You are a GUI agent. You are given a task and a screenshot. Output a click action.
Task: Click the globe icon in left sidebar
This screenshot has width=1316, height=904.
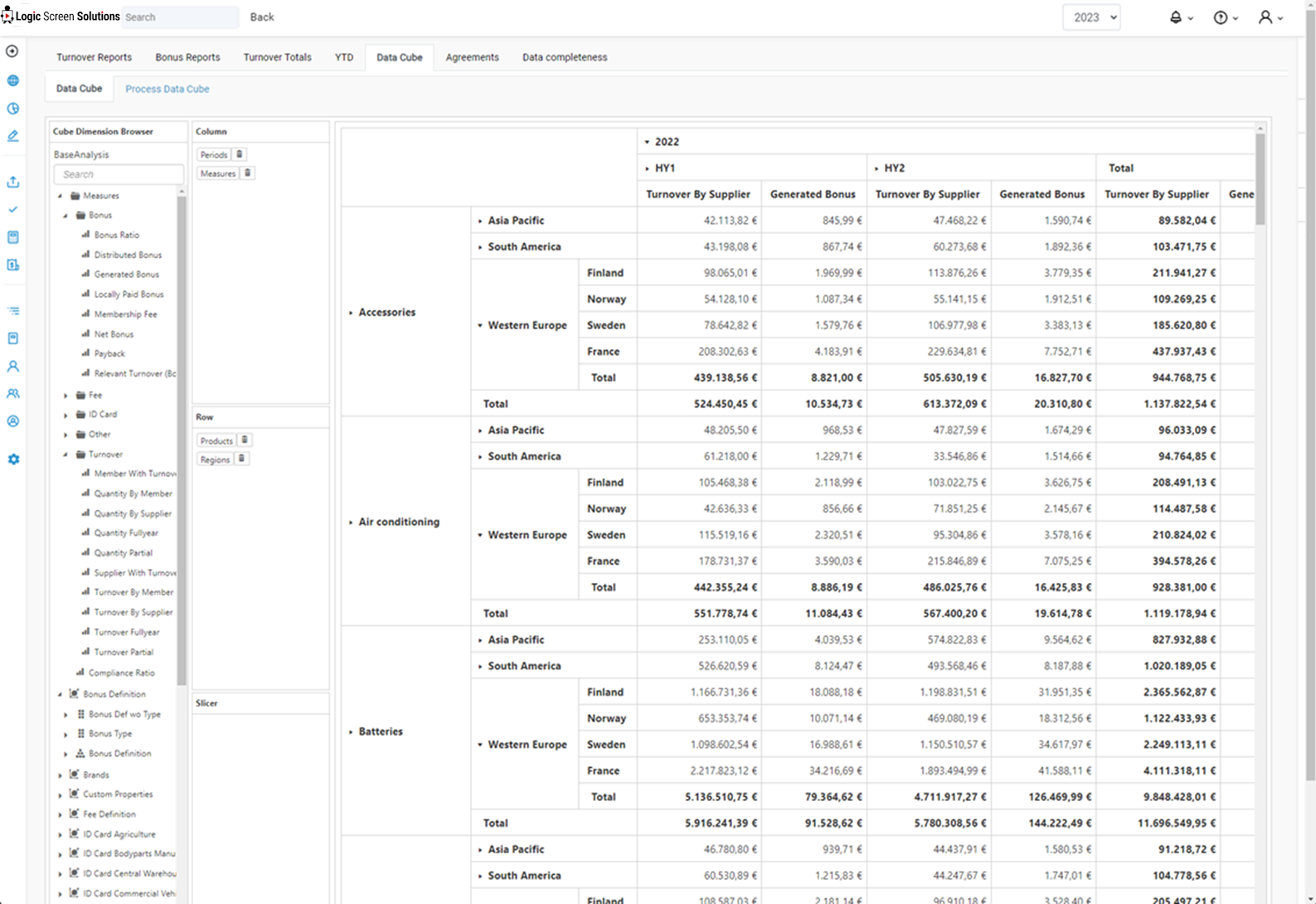click(12, 80)
